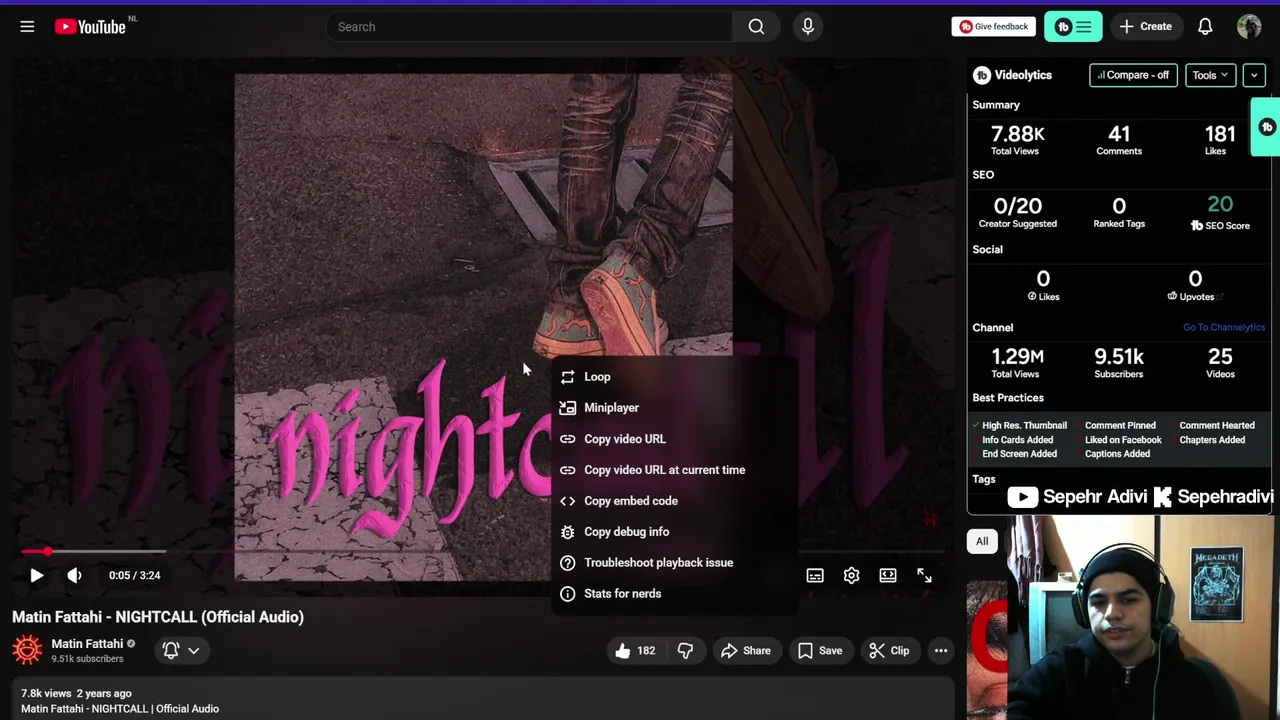Click the red playhead scrubber
The image size is (1280, 720).
coord(47,551)
